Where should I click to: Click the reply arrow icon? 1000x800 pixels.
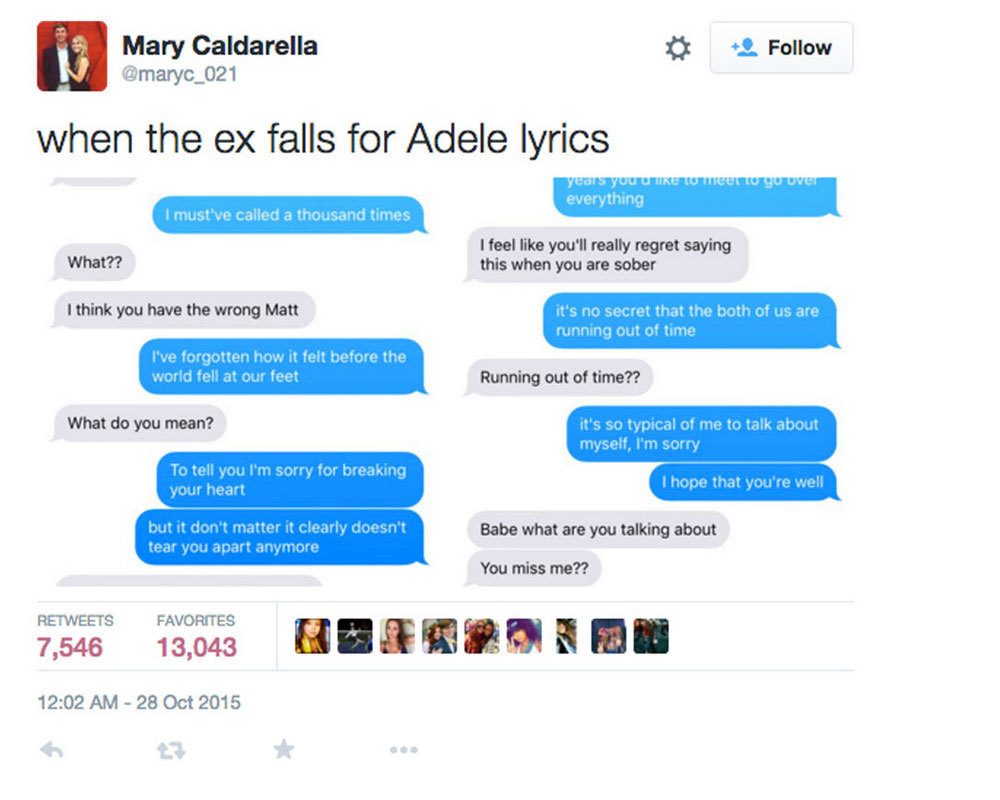(x=51, y=749)
